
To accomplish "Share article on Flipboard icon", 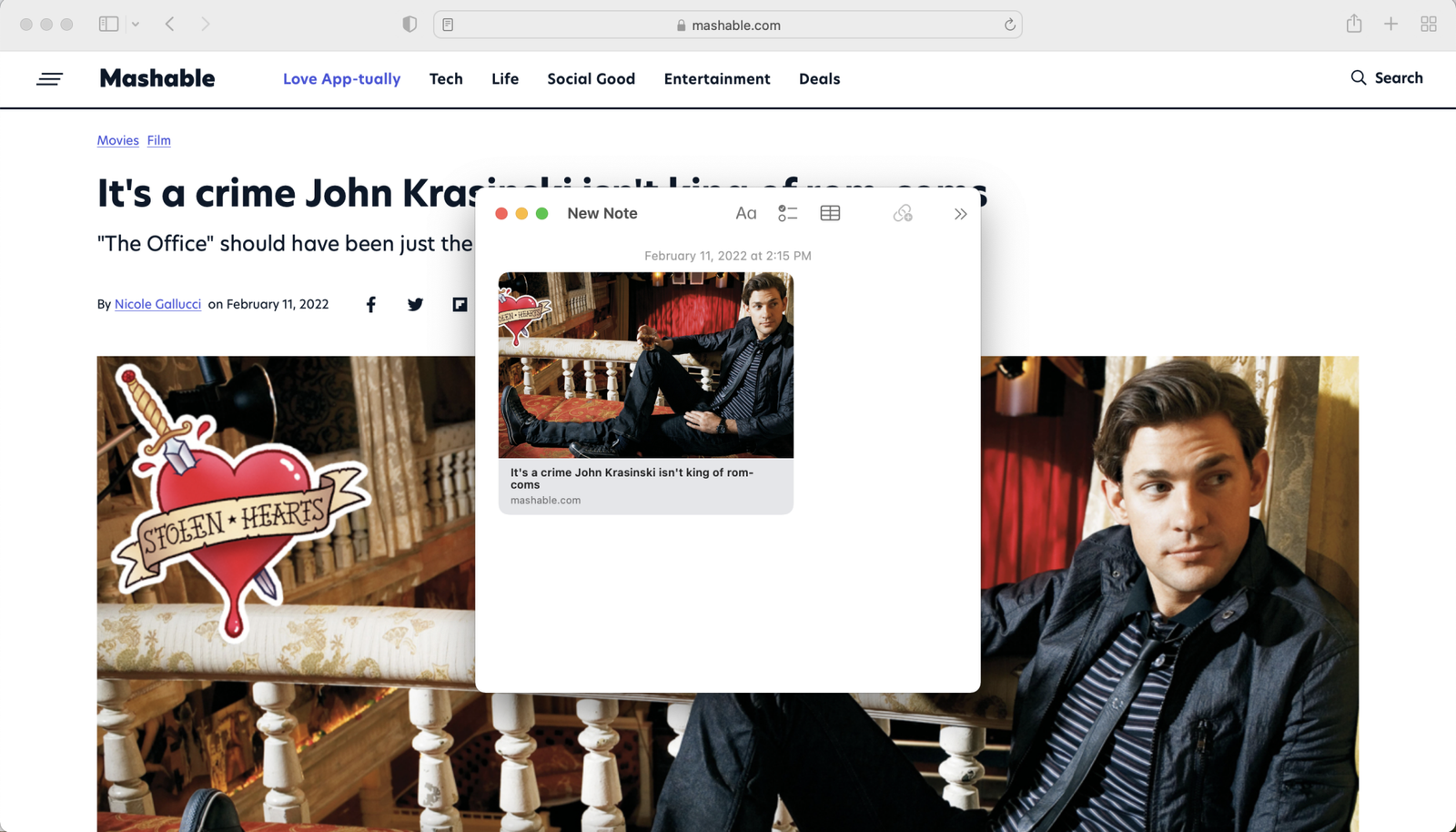I will click(460, 304).
